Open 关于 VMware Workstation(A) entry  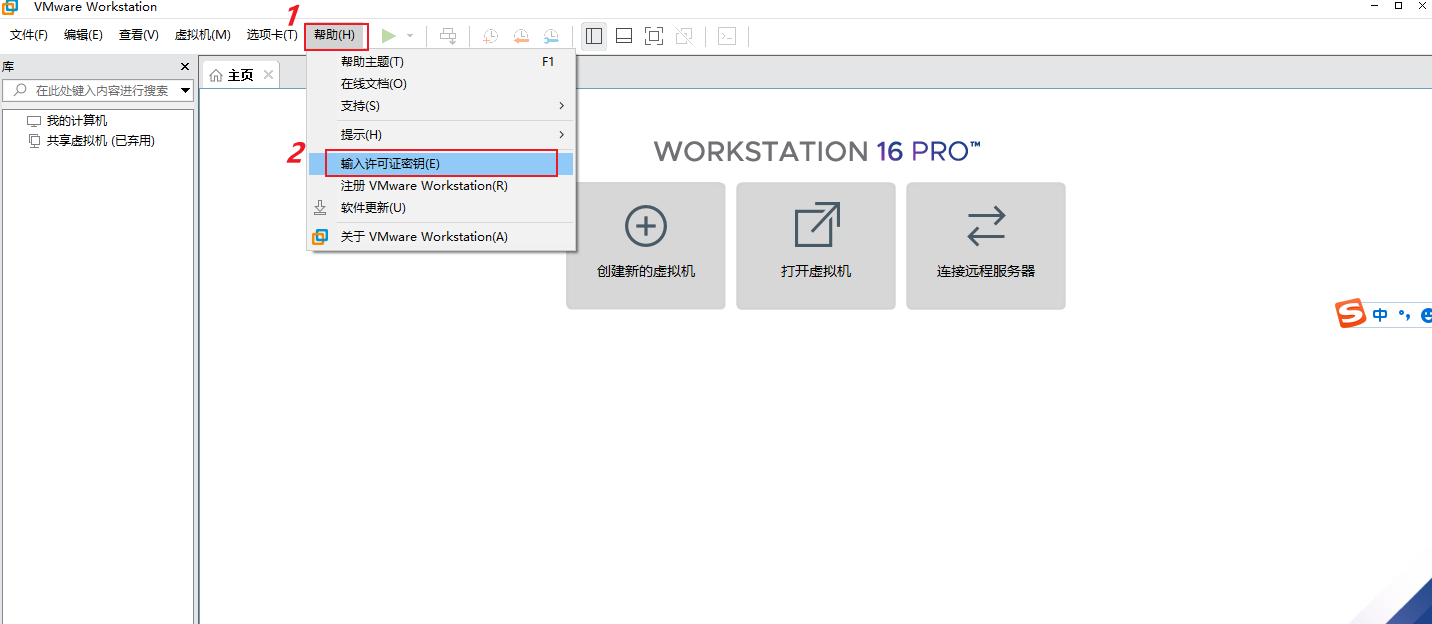pos(441,237)
